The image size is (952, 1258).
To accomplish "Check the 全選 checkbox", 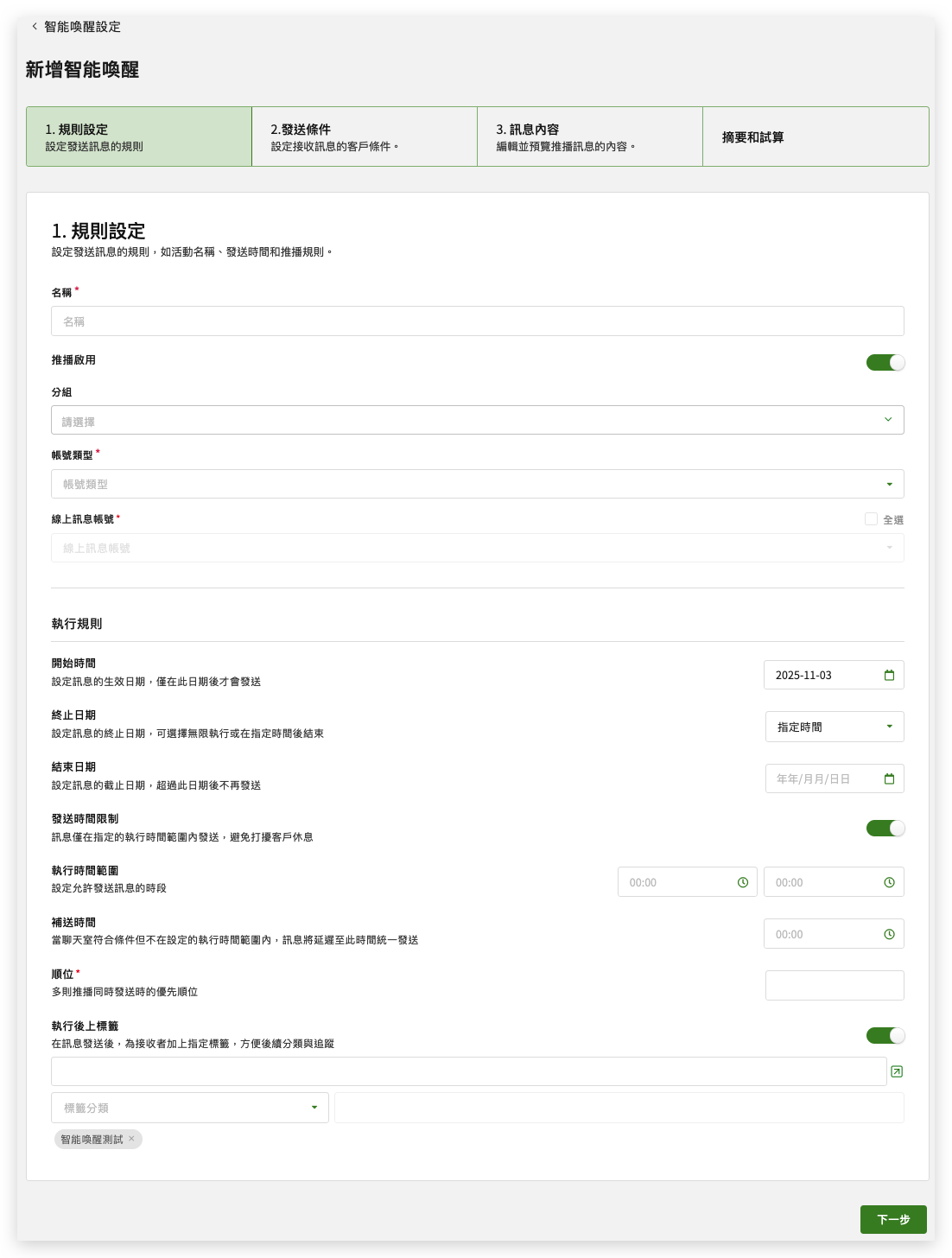I will point(871,519).
